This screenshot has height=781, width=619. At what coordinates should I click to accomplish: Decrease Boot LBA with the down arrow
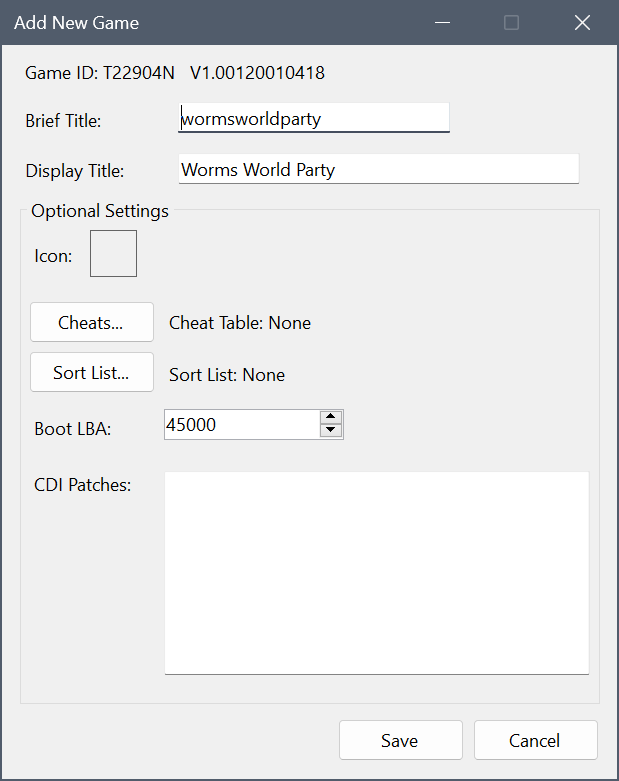(x=331, y=431)
